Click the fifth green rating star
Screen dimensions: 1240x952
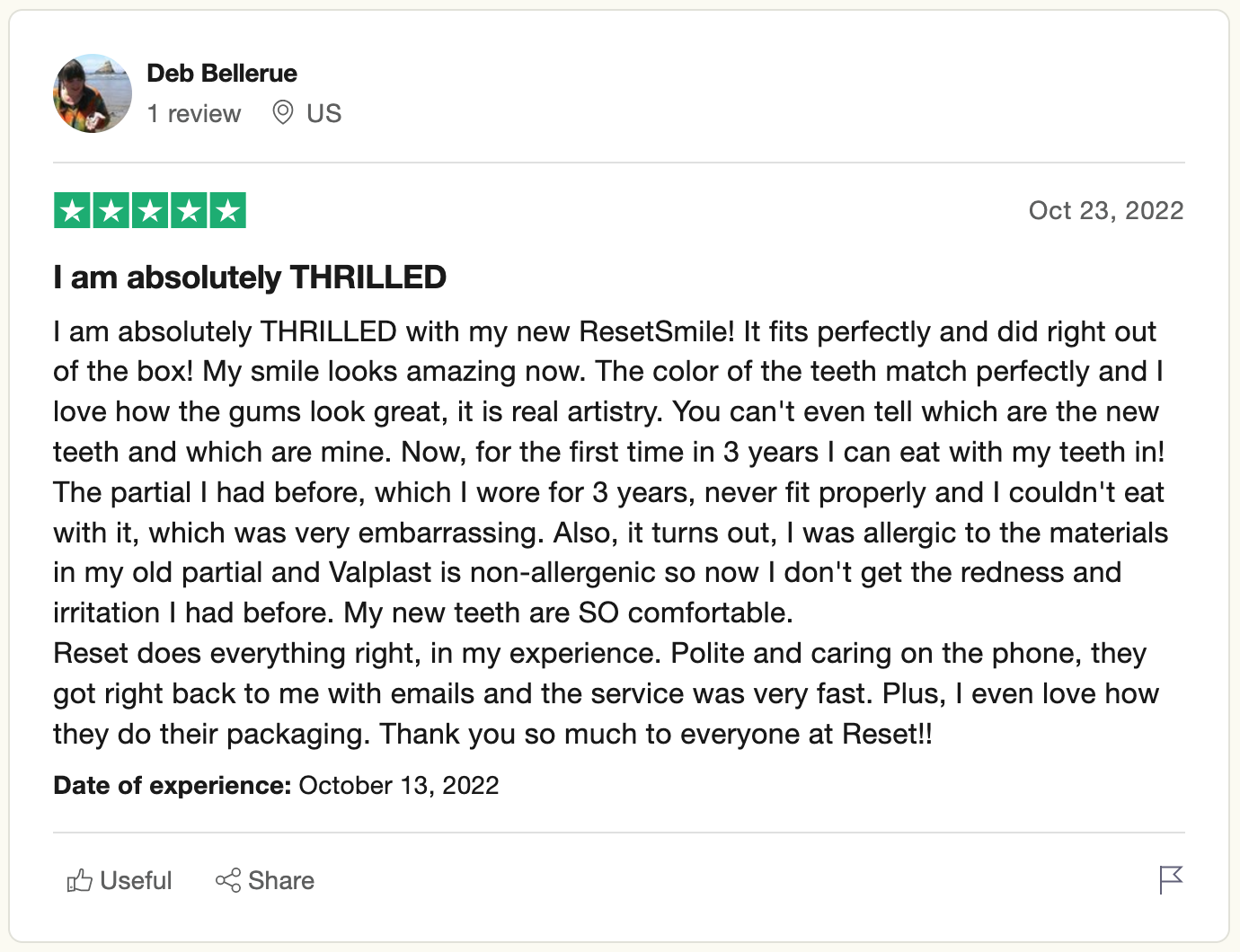(x=228, y=211)
